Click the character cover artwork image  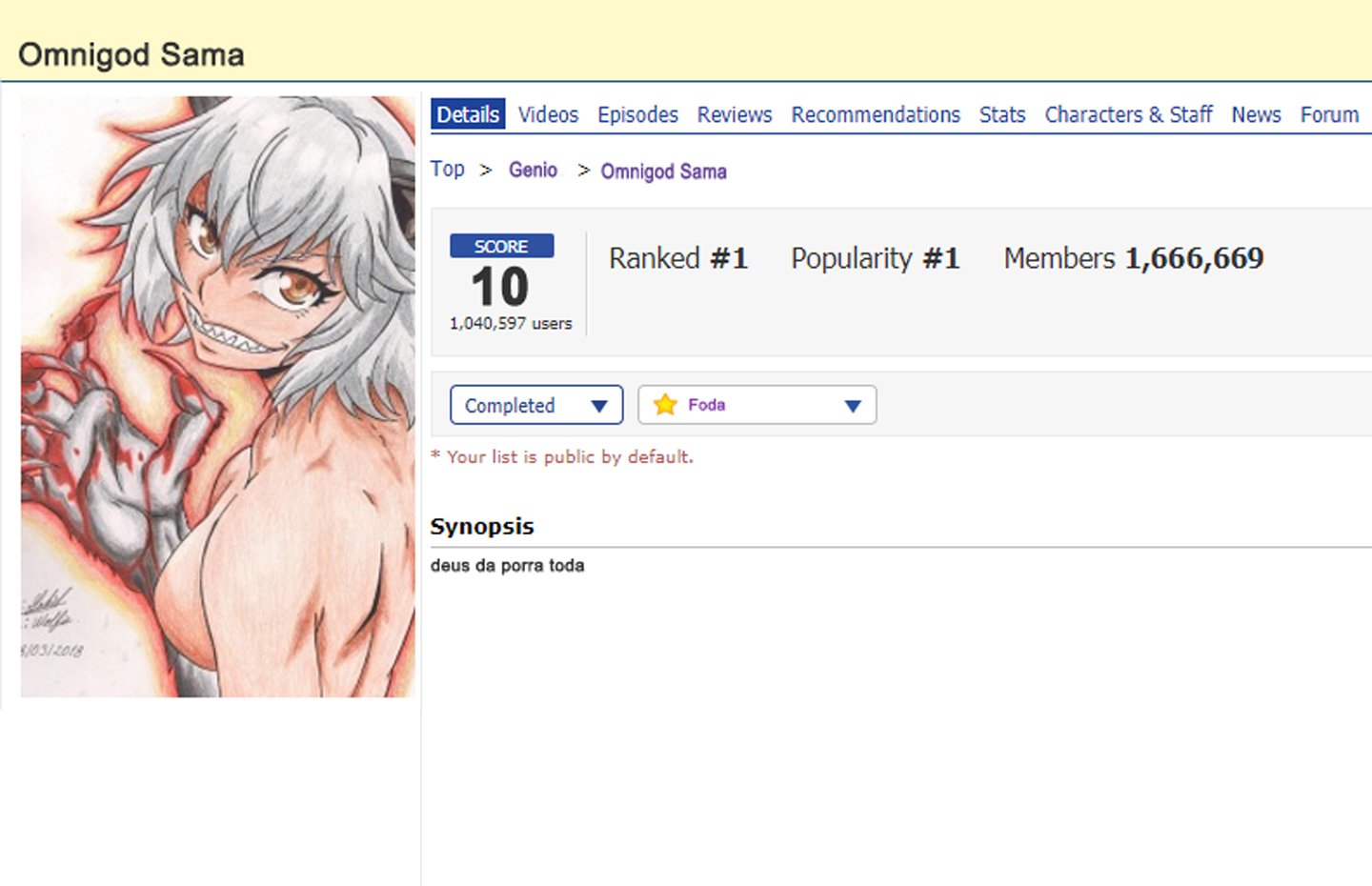pos(218,396)
